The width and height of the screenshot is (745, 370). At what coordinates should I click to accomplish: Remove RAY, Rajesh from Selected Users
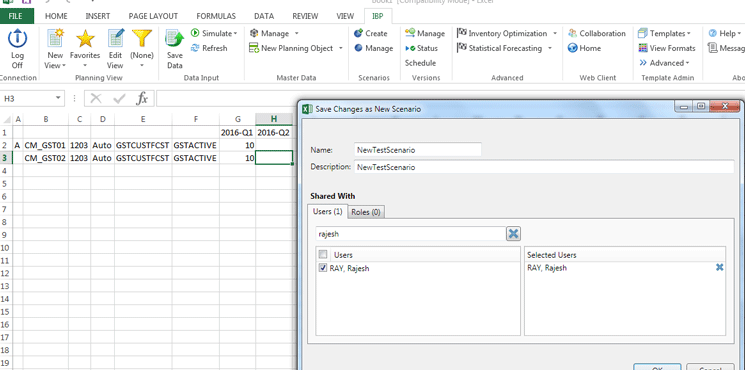pyautogui.click(x=719, y=267)
